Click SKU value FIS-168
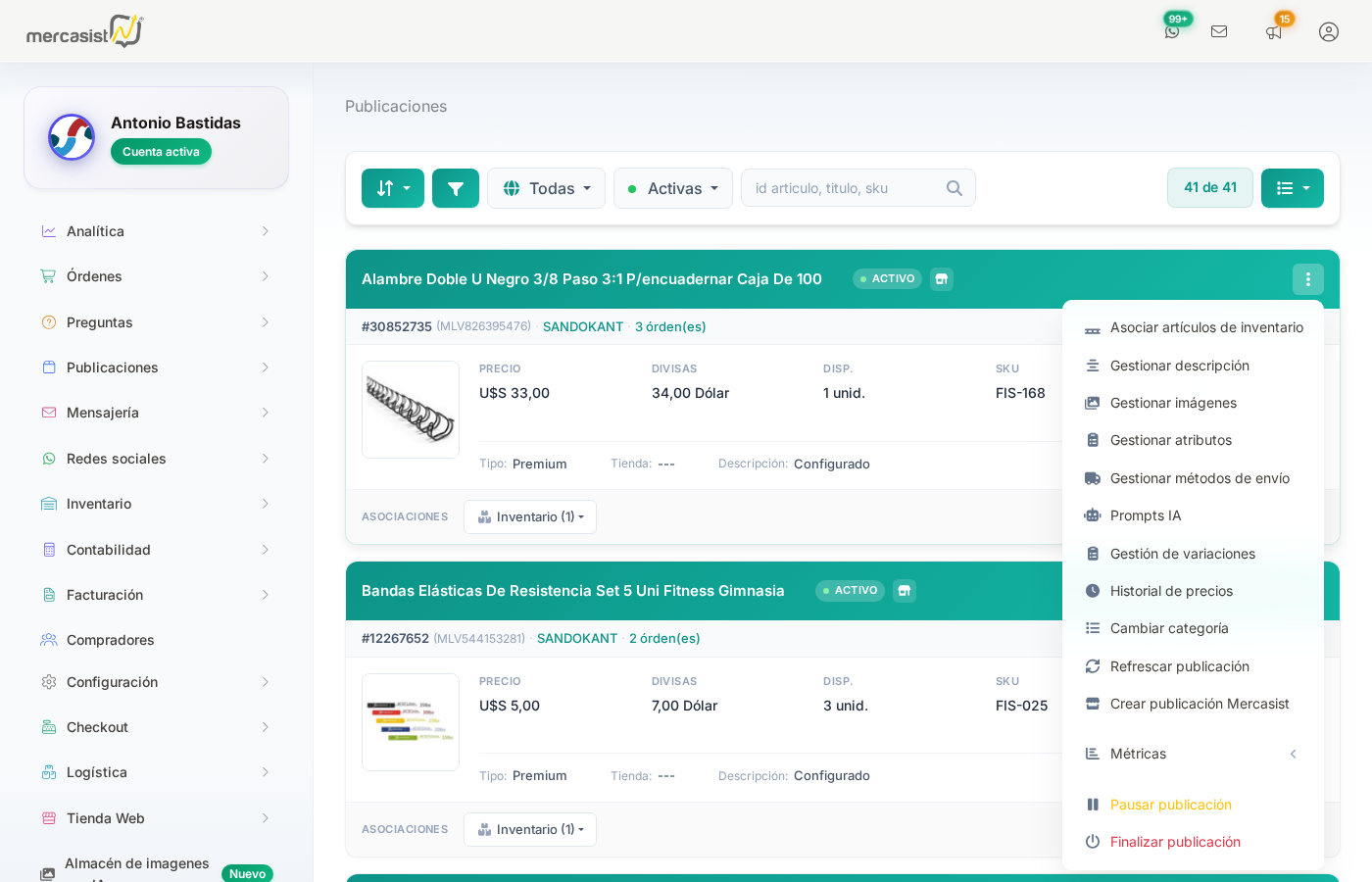The width and height of the screenshot is (1372, 882). point(1020,393)
